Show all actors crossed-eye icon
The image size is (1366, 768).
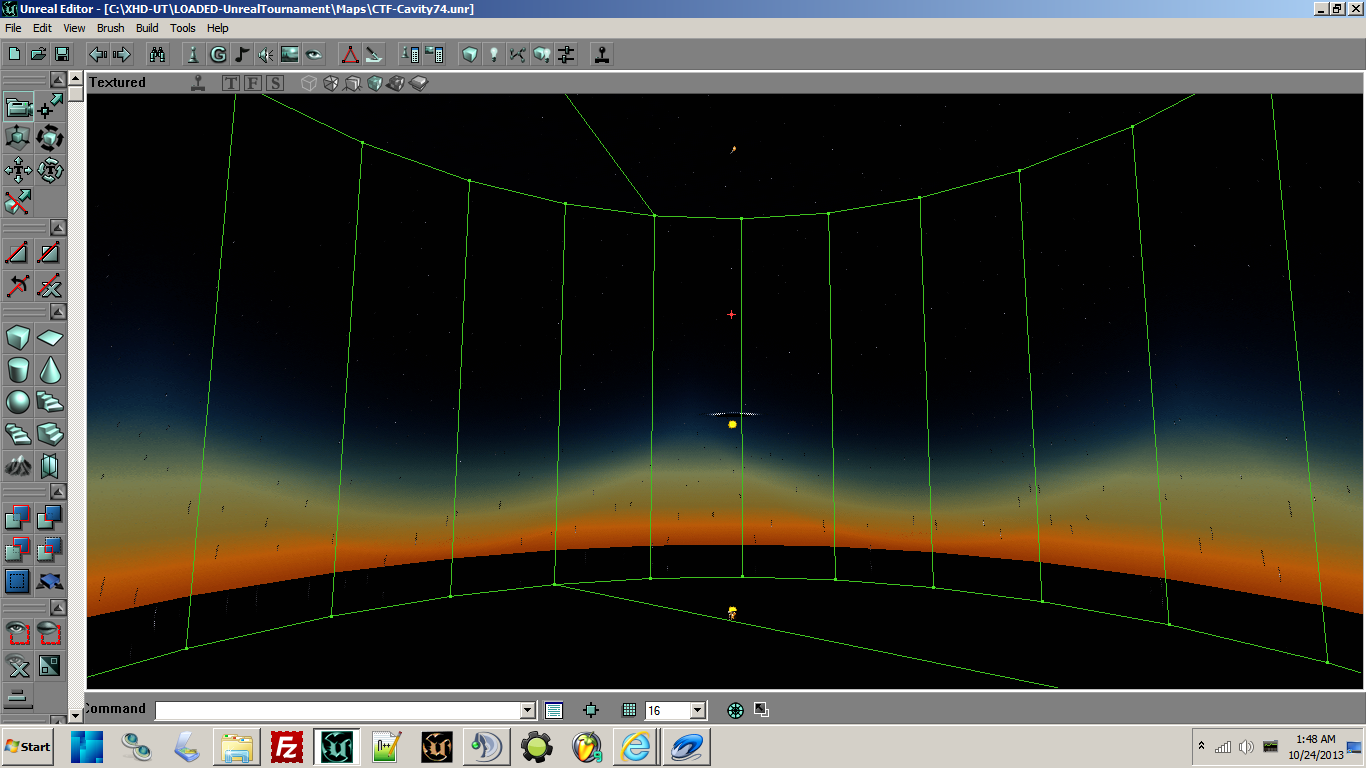(x=18, y=664)
